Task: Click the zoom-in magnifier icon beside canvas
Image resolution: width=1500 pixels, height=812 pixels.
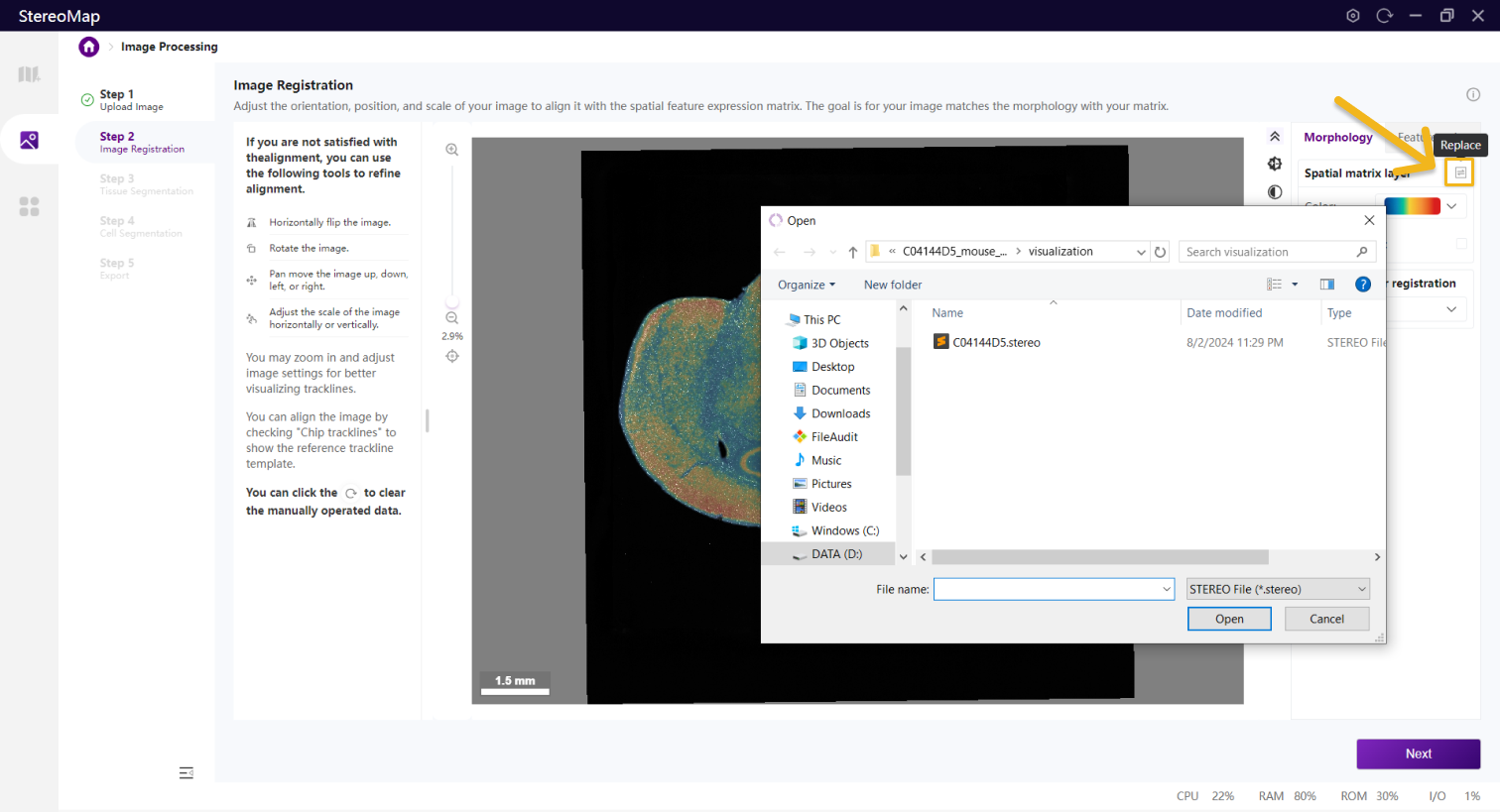Action: click(x=452, y=150)
